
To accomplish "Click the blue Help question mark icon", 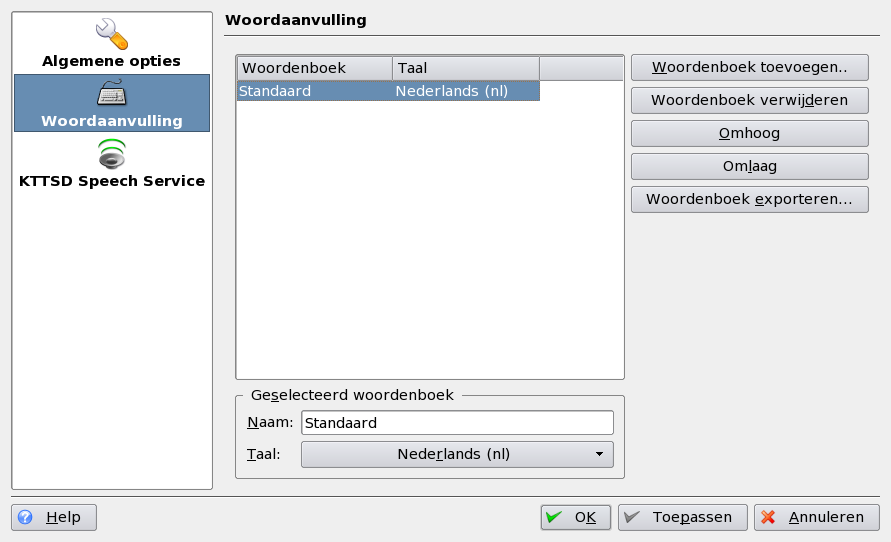I will pyautogui.click(x=25, y=517).
